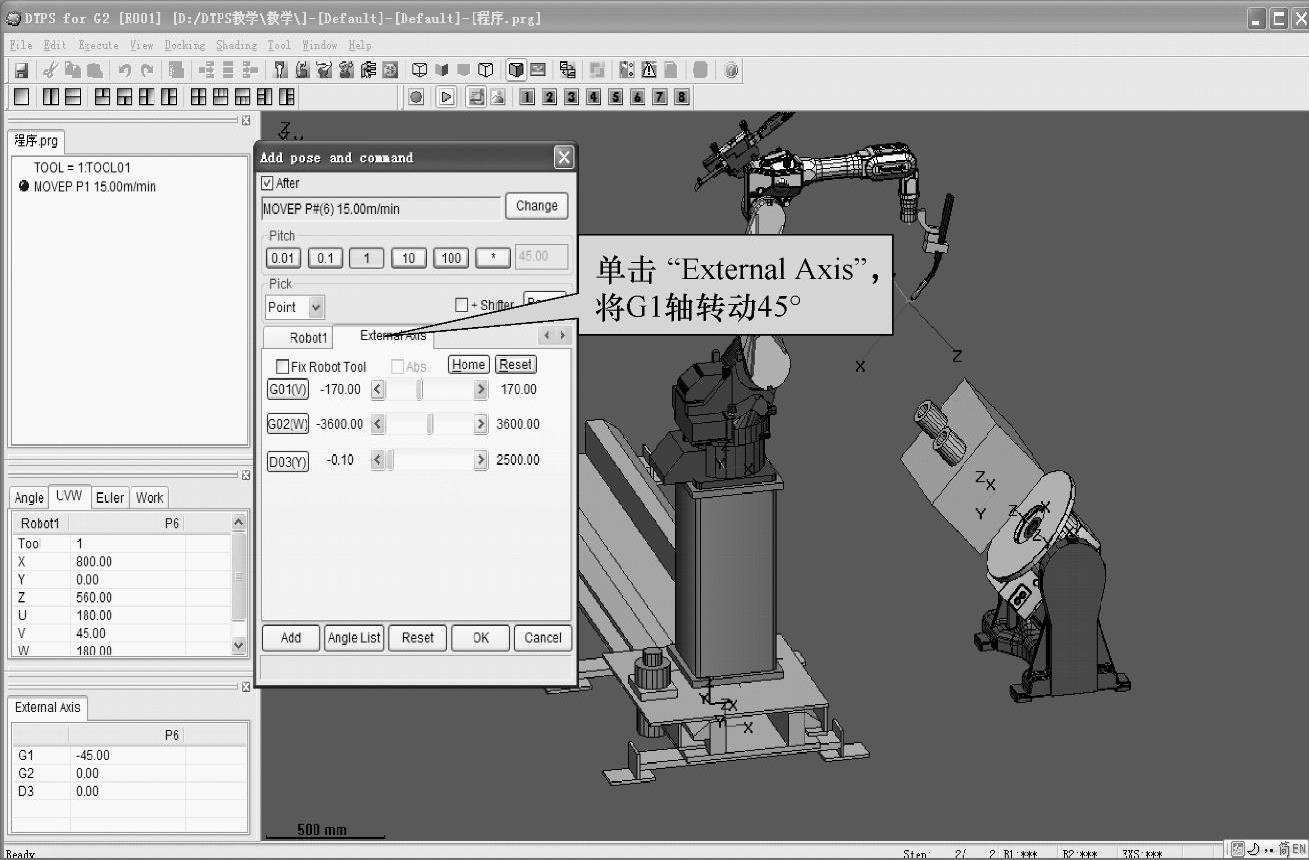
Task: Tick the + Shifter checkbox
Action: point(461,305)
